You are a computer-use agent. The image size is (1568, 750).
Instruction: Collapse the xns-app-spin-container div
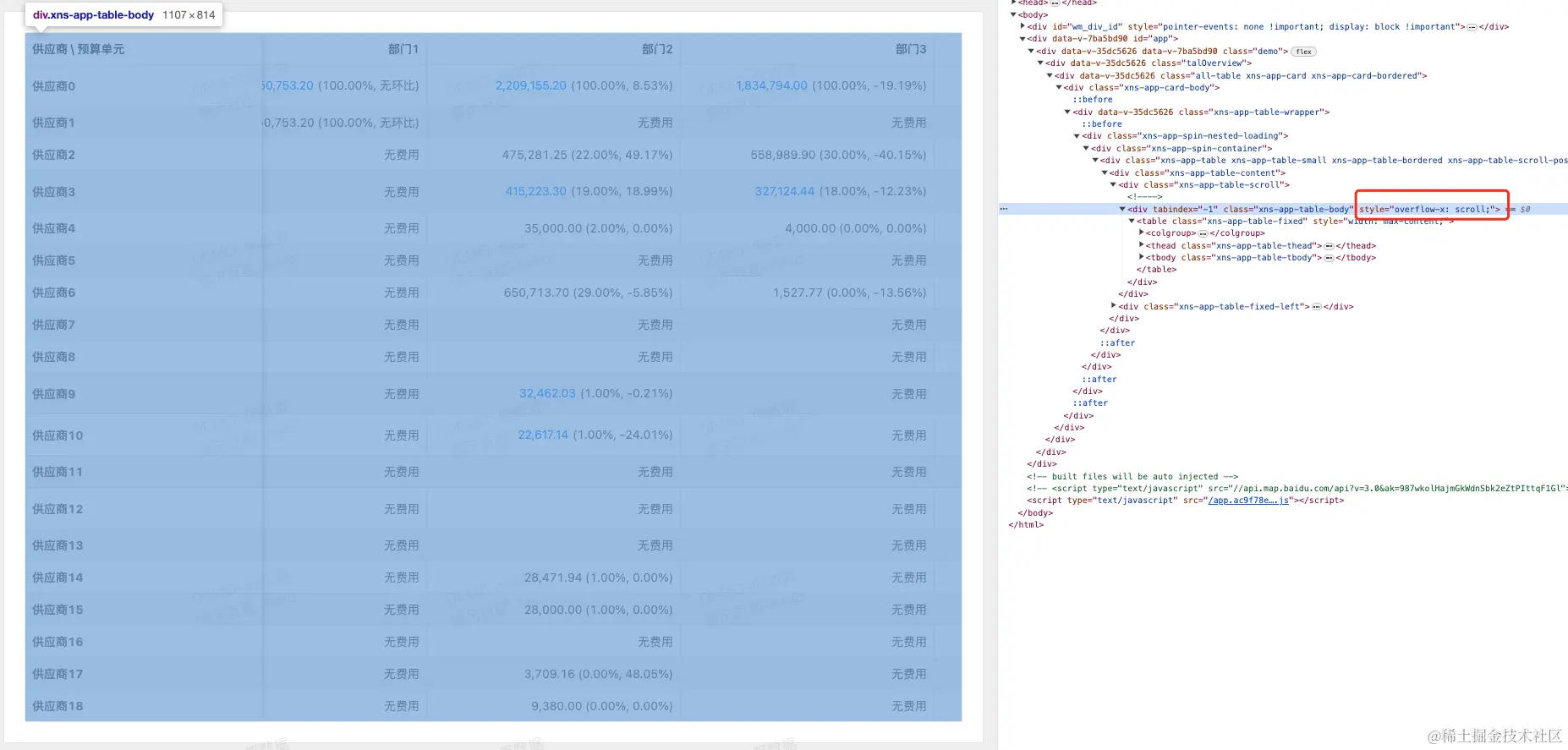point(1086,149)
